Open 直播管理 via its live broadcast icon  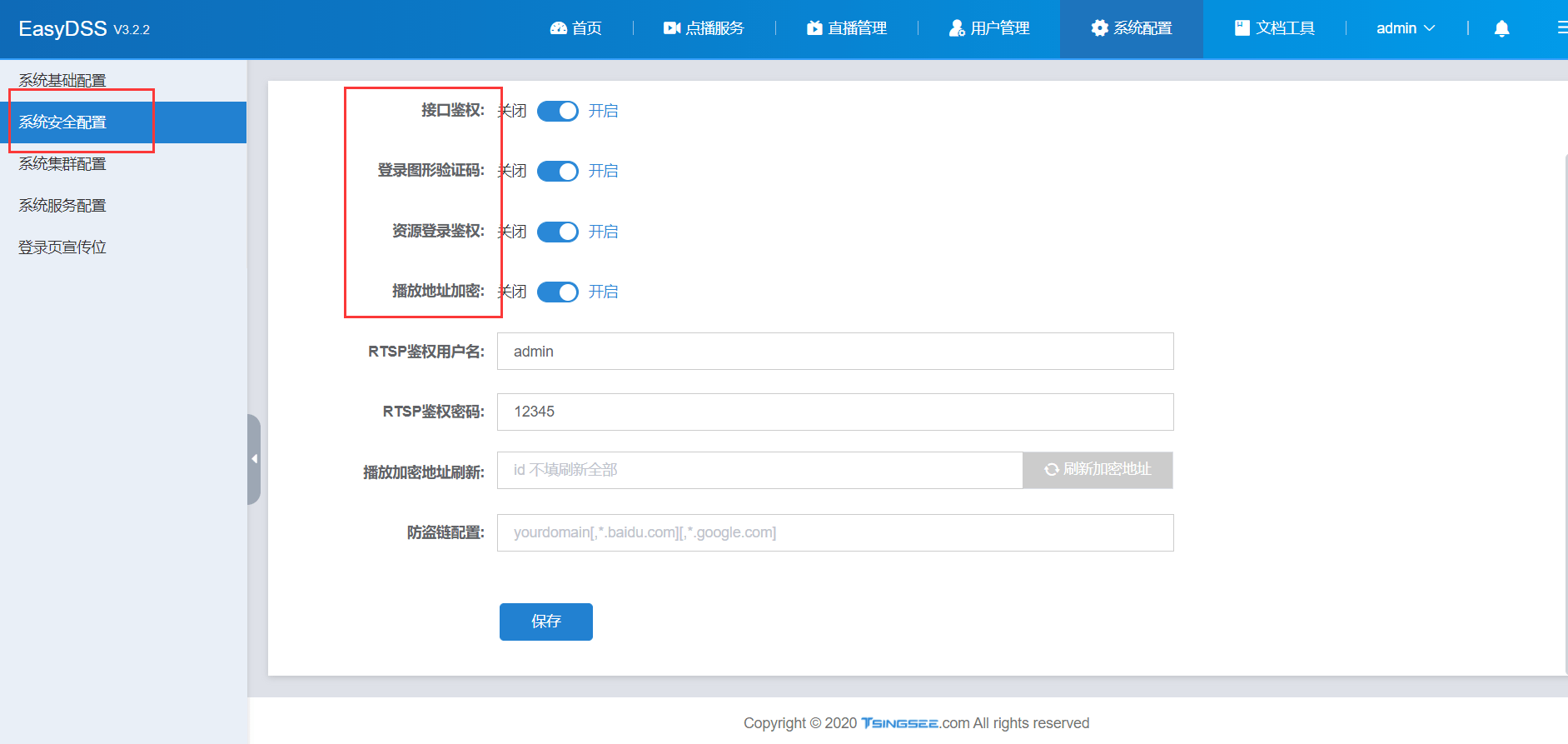[x=814, y=28]
